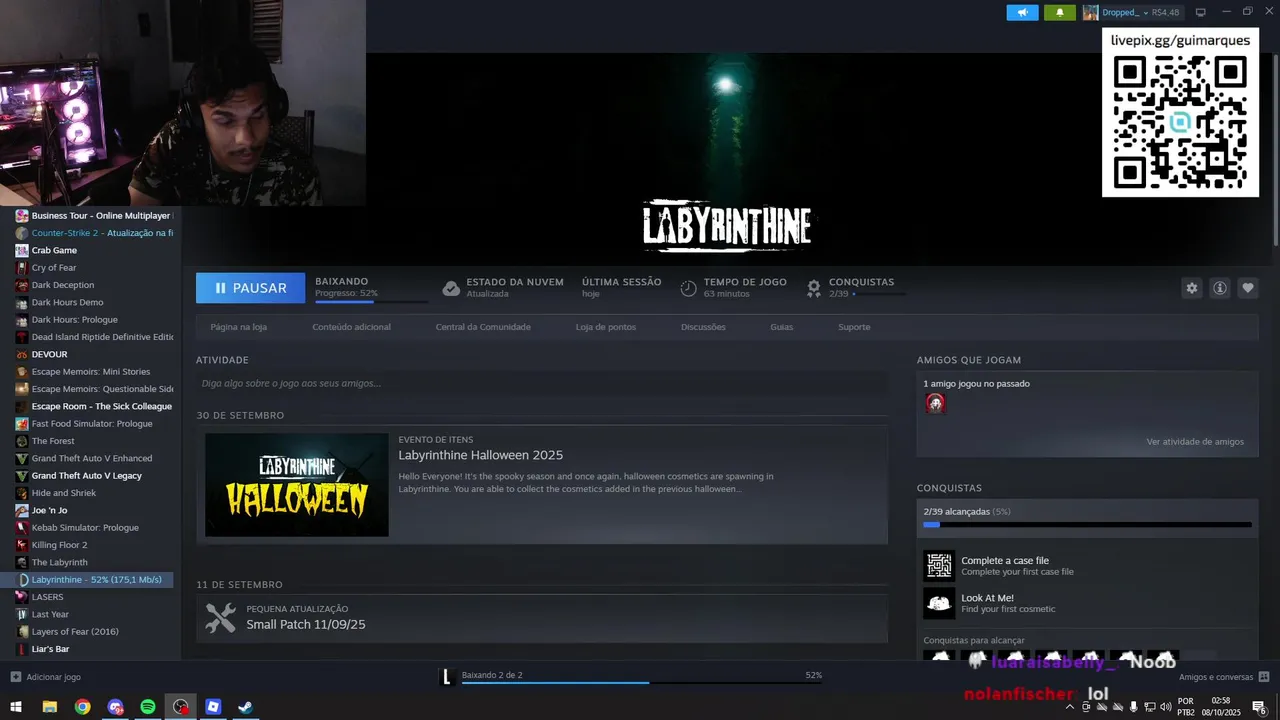This screenshot has width=1280, height=720.
Task: Open Ver atividade de amigos link
Action: tap(1195, 441)
